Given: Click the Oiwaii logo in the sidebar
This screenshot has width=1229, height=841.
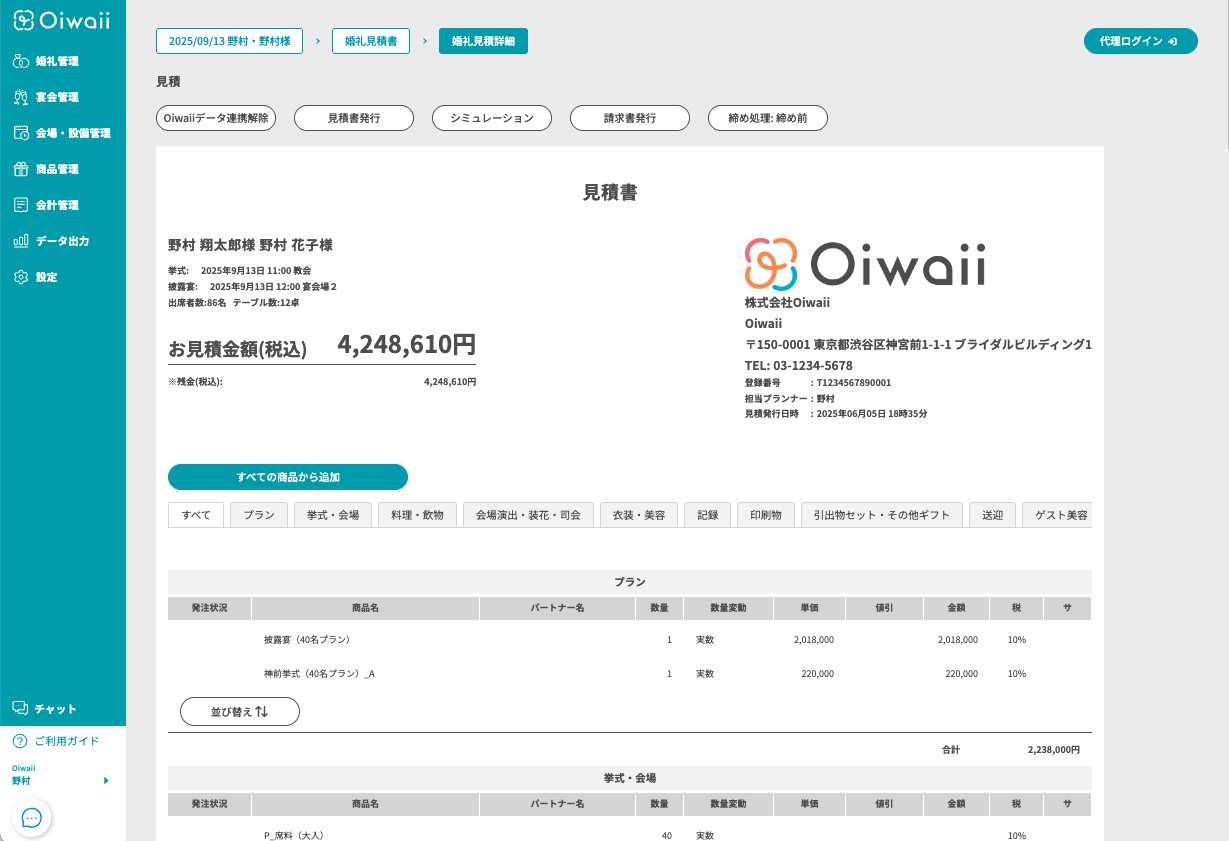Looking at the screenshot, I should (62, 20).
